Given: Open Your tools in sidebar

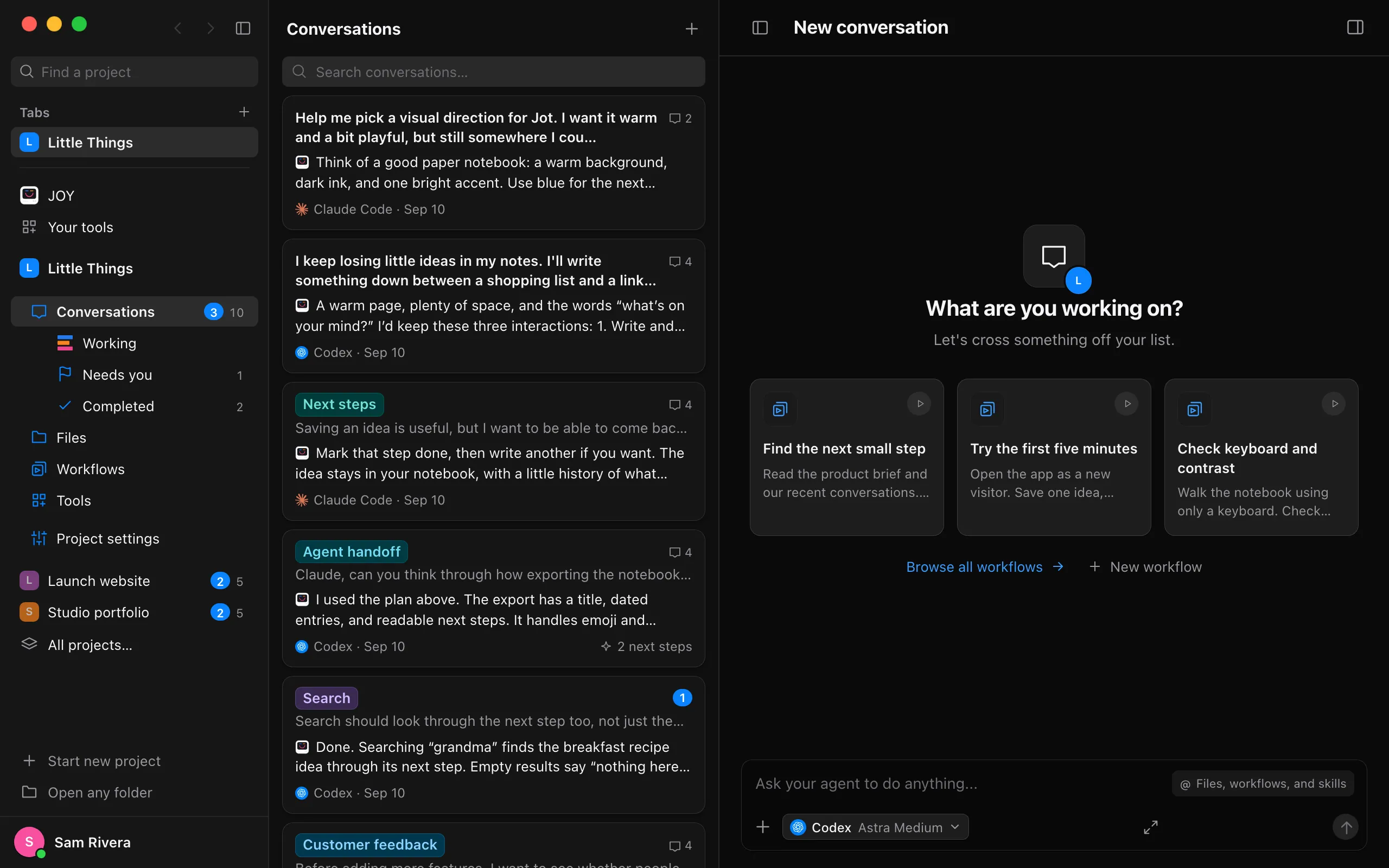Looking at the screenshot, I should (x=135, y=227).
